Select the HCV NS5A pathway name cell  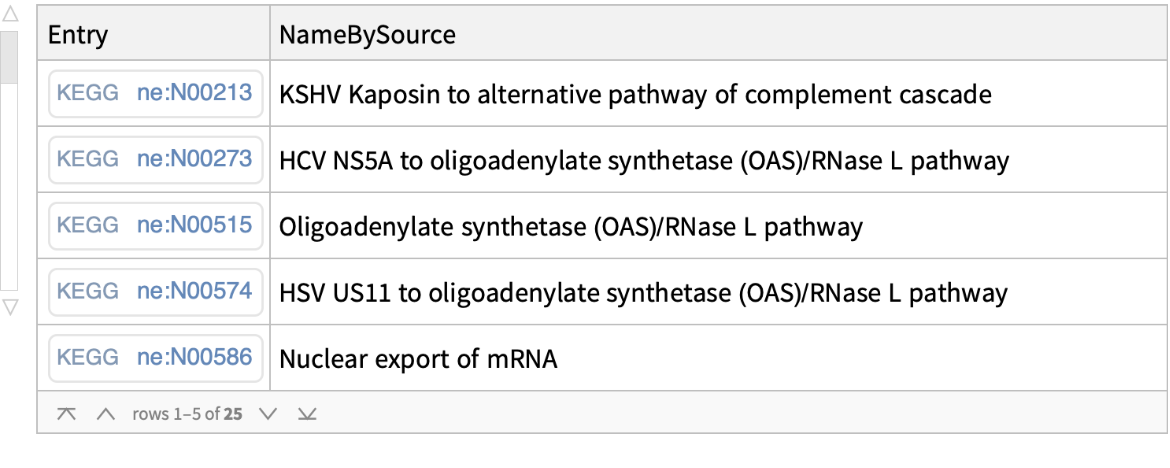[x=643, y=160]
